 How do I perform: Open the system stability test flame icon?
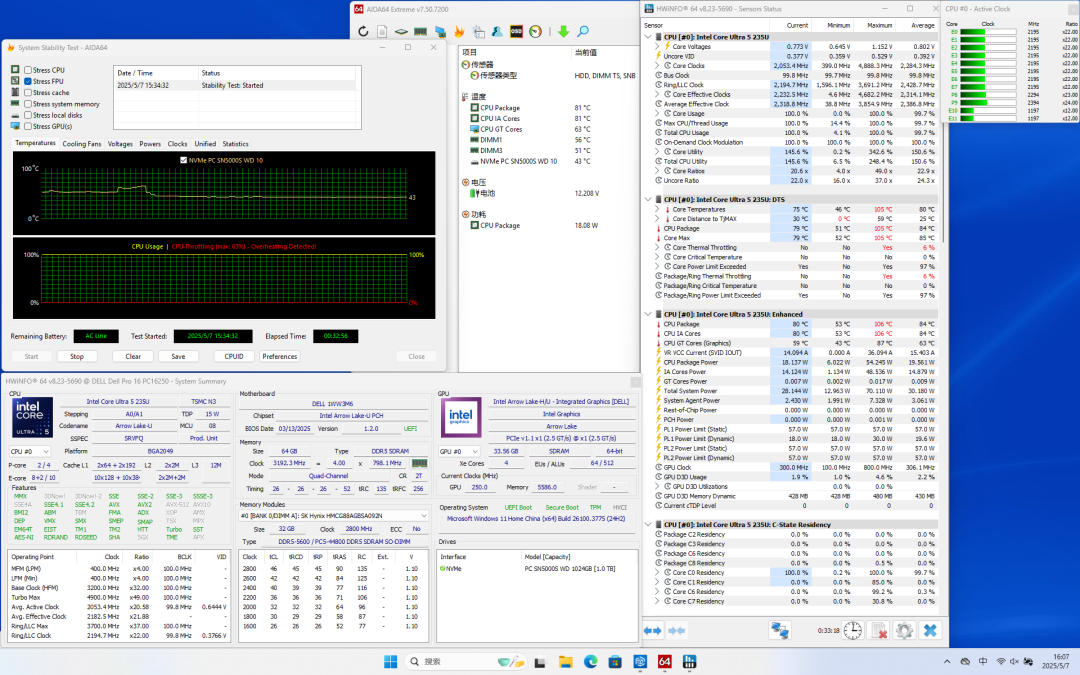(459, 32)
